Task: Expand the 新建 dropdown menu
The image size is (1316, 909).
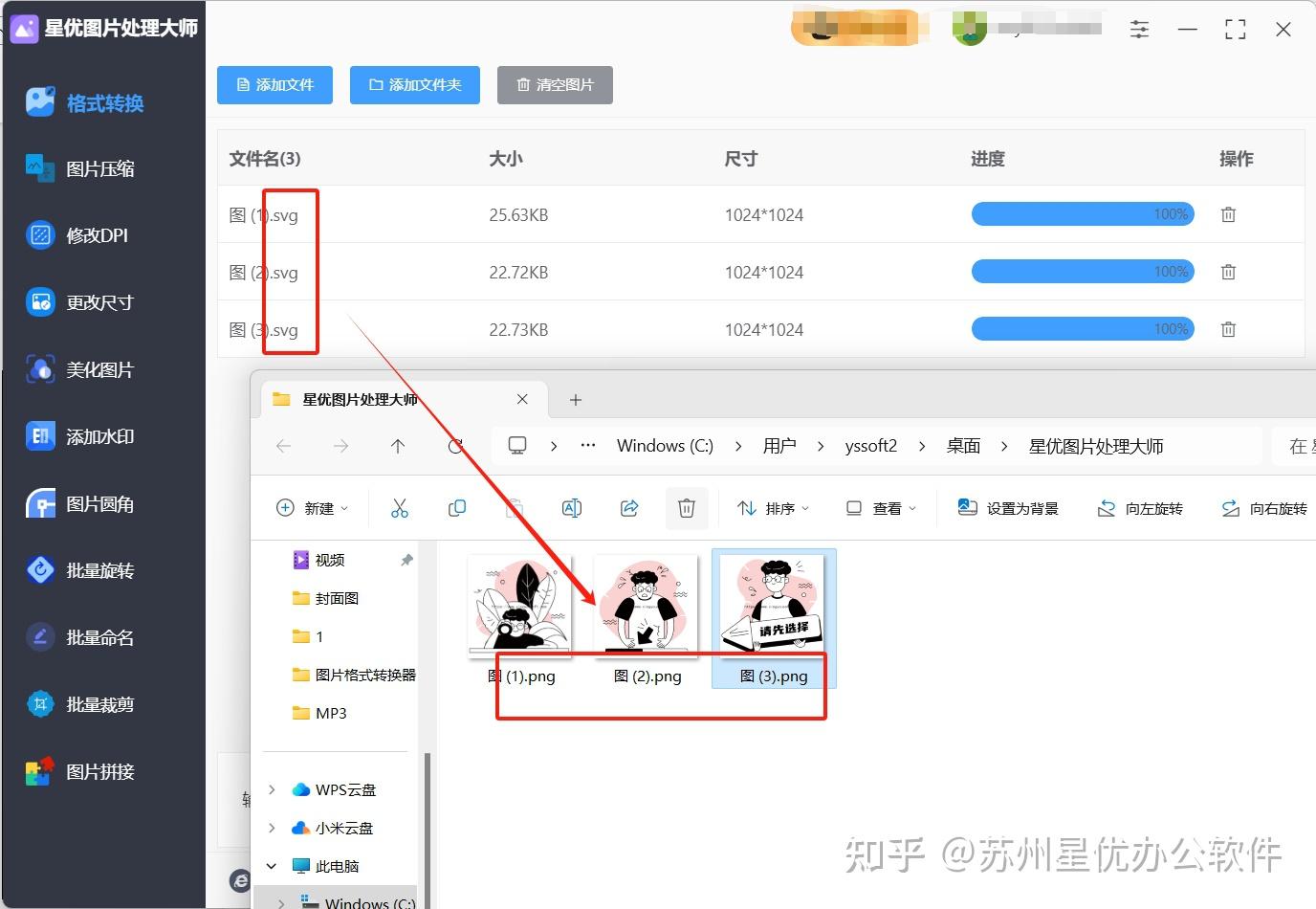Action: click(312, 508)
